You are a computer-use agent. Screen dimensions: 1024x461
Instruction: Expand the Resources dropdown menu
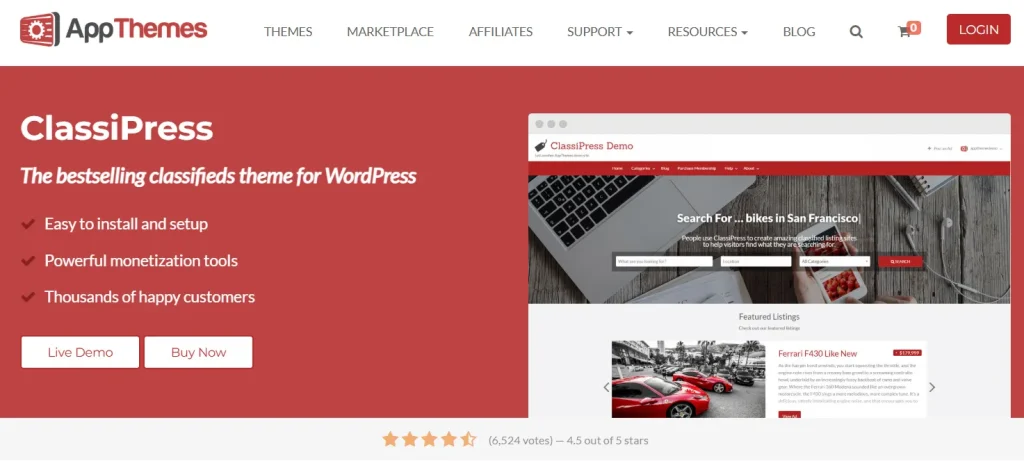(x=707, y=31)
